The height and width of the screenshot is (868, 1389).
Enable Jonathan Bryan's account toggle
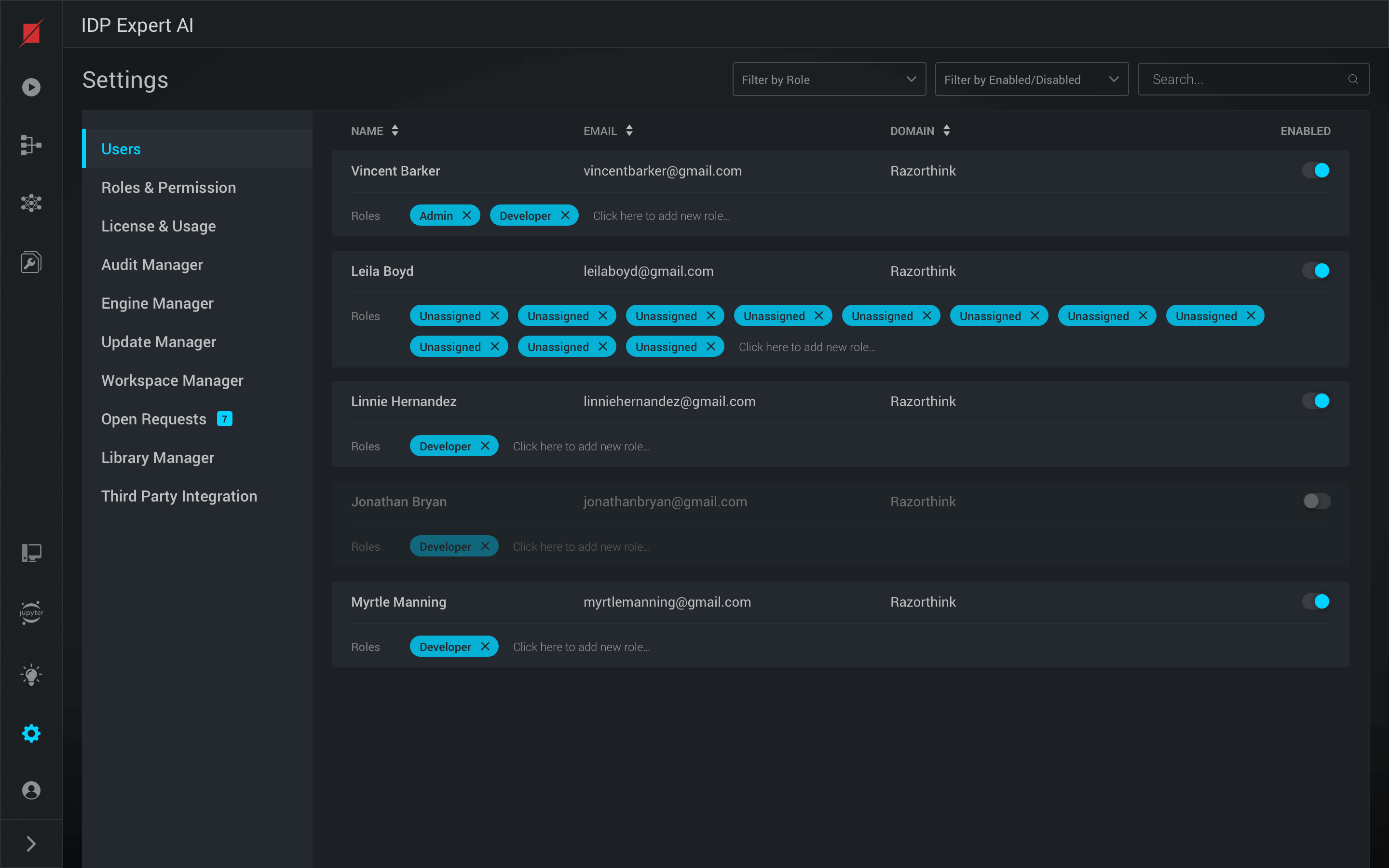pyautogui.click(x=1316, y=501)
